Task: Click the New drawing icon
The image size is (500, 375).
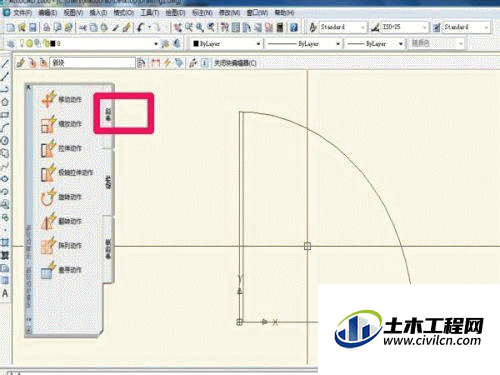Action: pos(11,27)
